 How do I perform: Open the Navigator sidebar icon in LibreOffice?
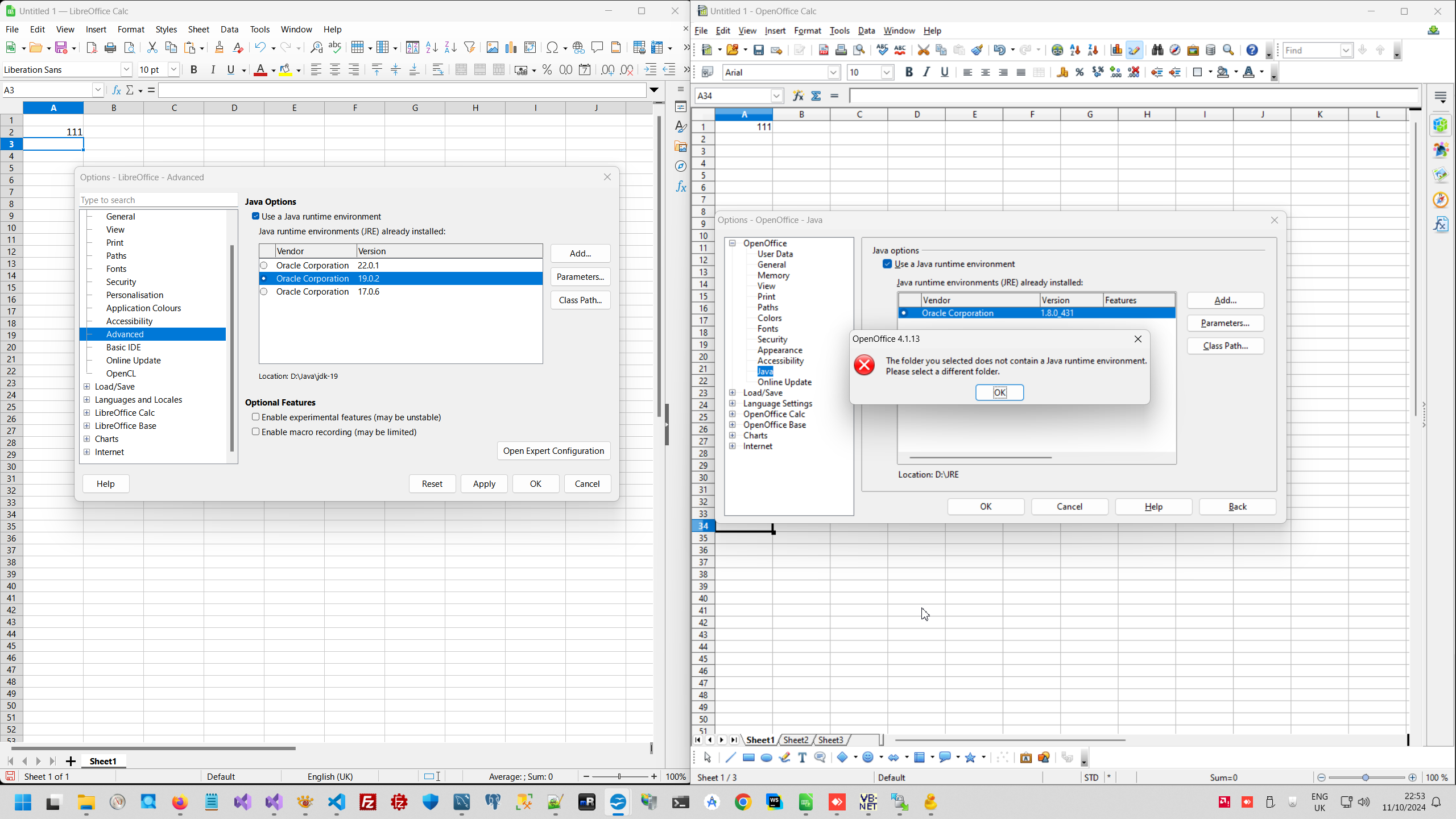point(681,167)
